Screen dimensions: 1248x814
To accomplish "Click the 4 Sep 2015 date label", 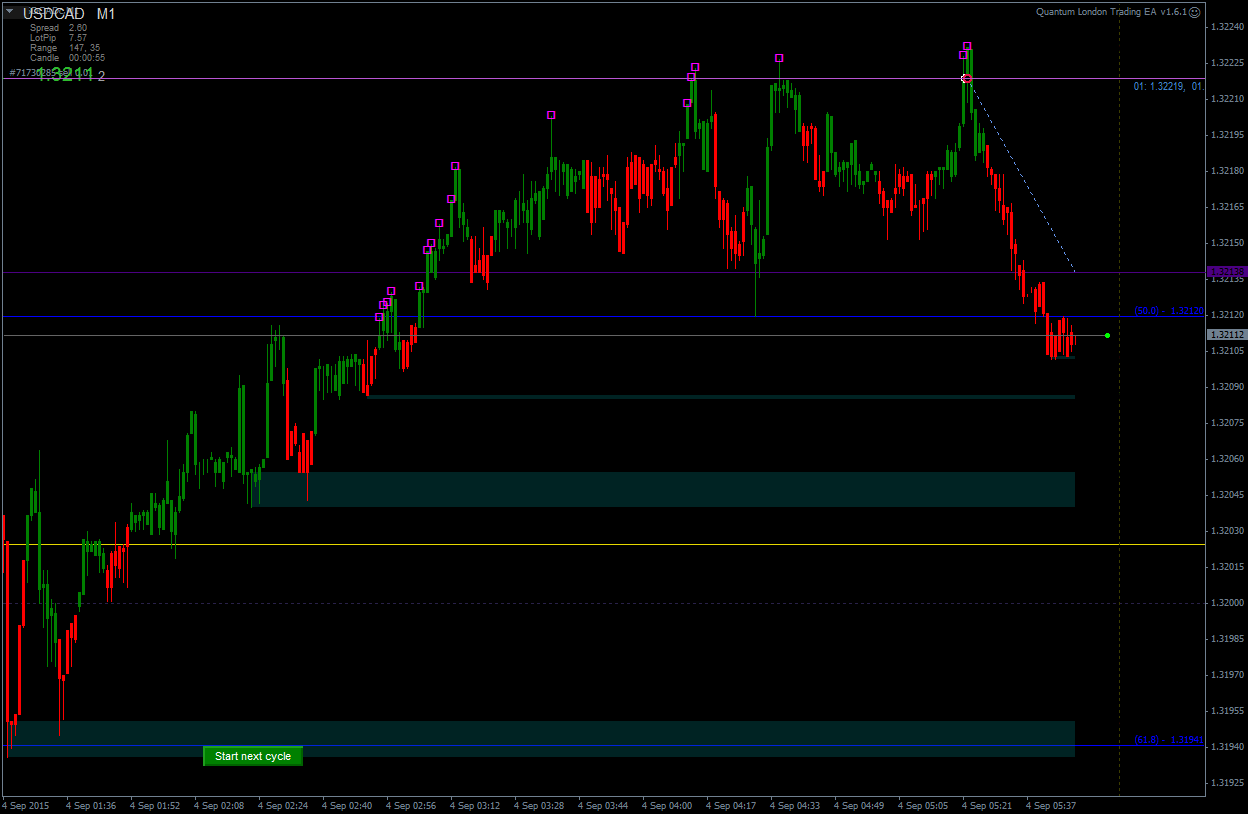I will pyautogui.click(x=26, y=805).
